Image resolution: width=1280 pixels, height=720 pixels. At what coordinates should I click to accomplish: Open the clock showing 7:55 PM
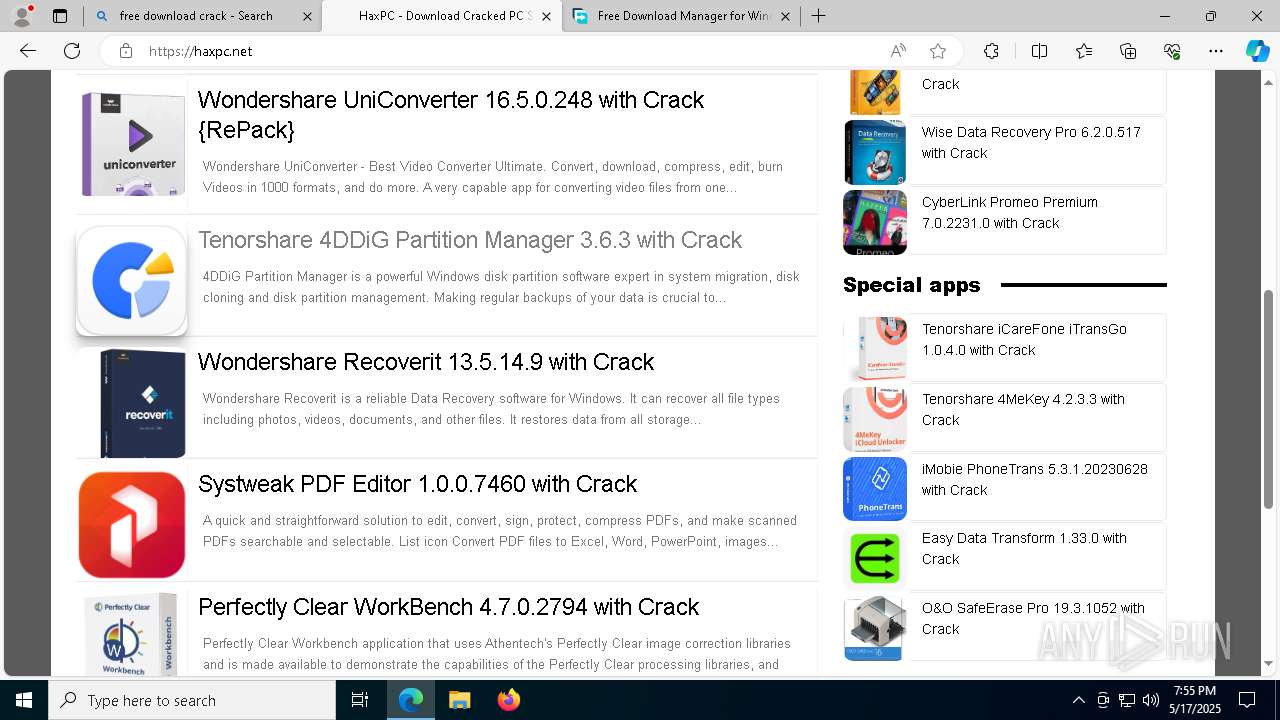pos(1195,700)
